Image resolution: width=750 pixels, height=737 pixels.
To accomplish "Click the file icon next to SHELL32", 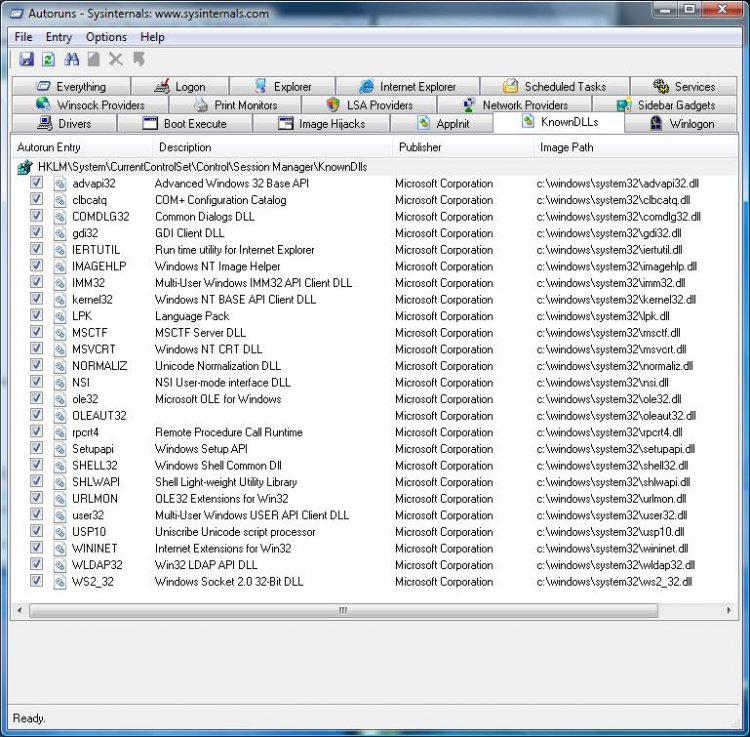I will click(x=60, y=466).
